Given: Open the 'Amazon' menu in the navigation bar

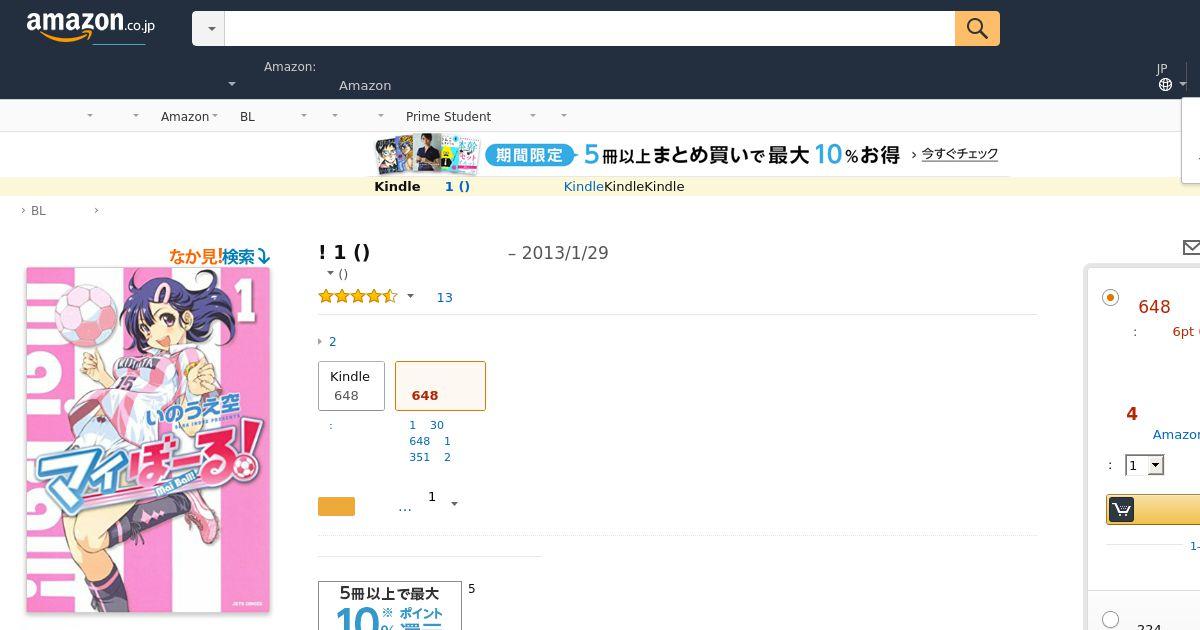Looking at the screenshot, I should (x=189, y=116).
